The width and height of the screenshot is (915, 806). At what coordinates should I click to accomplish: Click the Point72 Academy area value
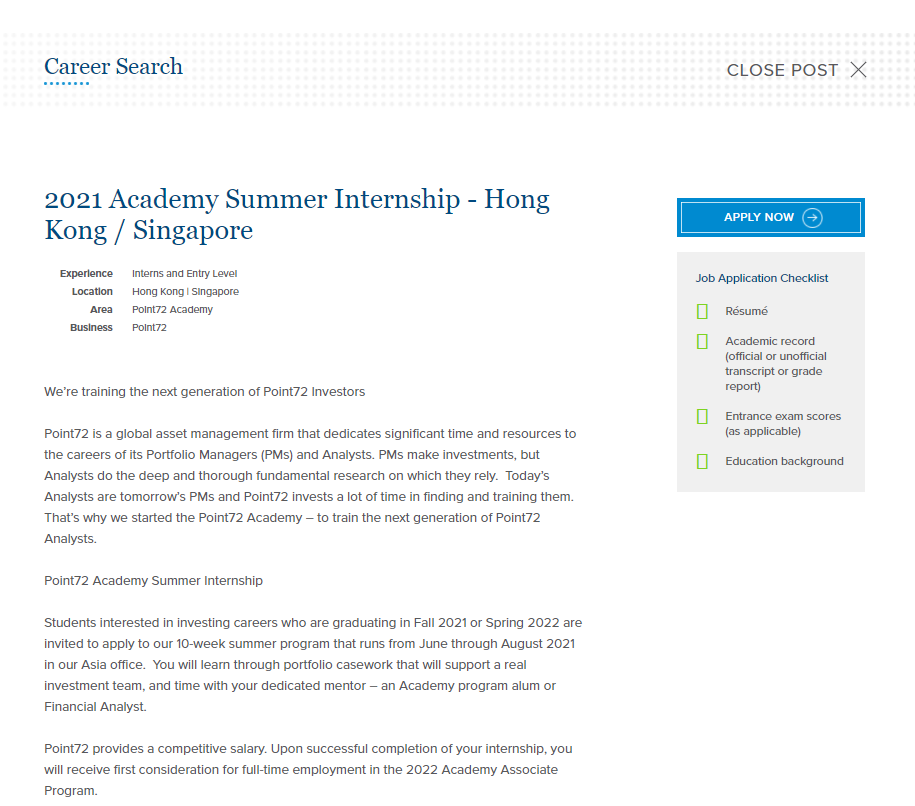point(172,310)
